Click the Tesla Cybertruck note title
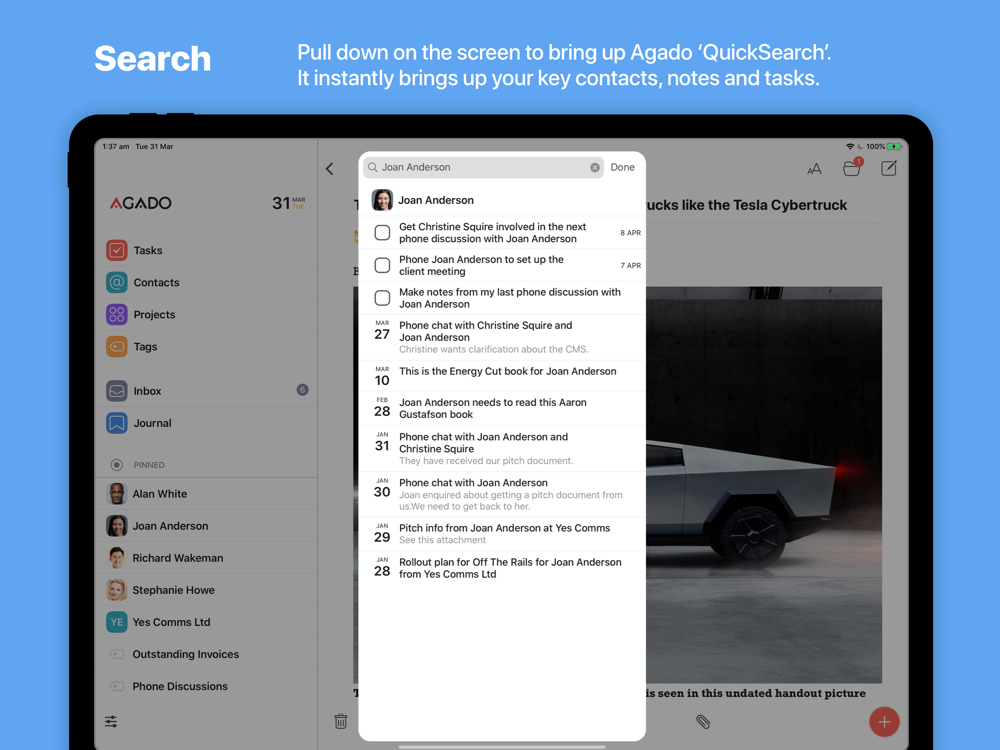 click(746, 205)
